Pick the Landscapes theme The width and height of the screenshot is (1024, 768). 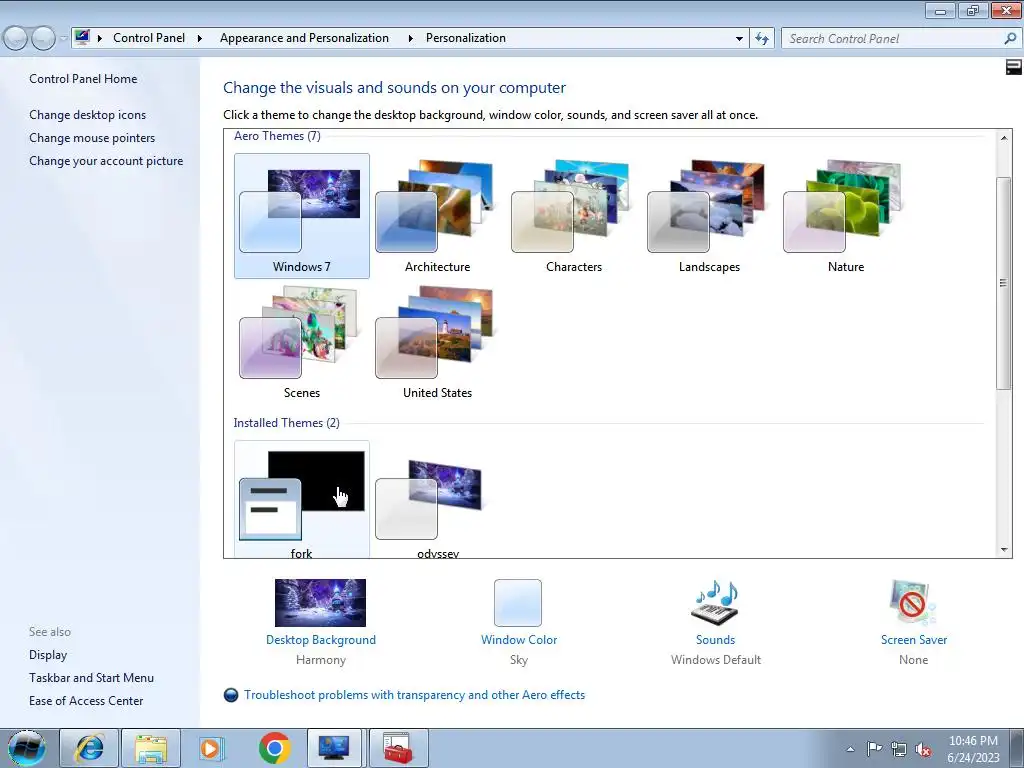click(709, 216)
